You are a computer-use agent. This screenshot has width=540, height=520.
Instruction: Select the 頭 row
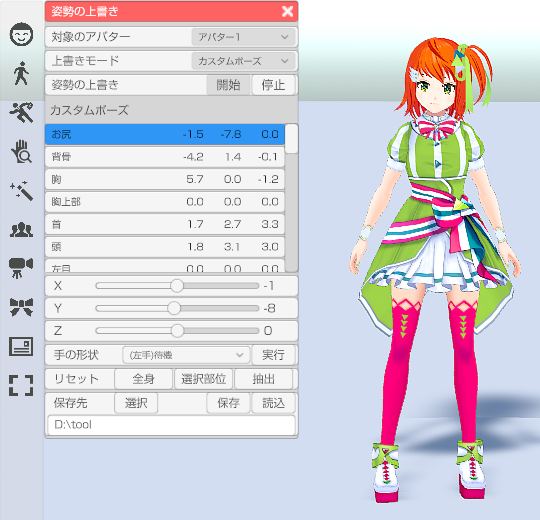165,247
